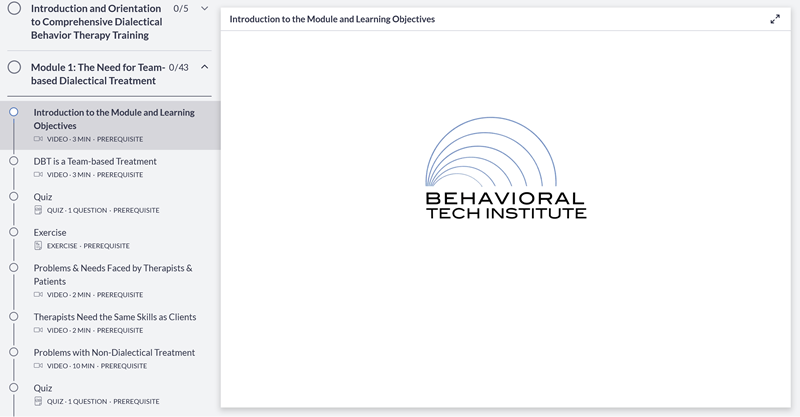This screenshot has height=417, width=800.
Task: Click the exercise icon under Exercise item
Action: click(38, 246)
